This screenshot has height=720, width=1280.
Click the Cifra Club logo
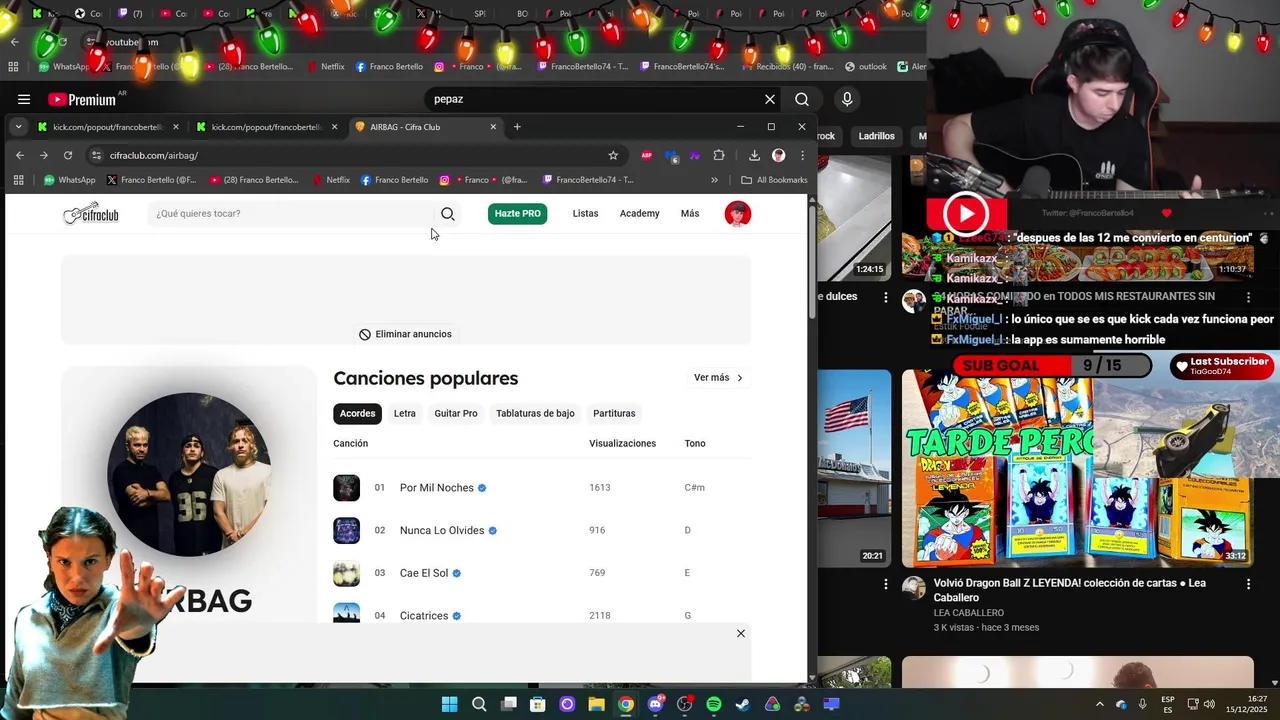pyautogui.click(x=91, y=213)
